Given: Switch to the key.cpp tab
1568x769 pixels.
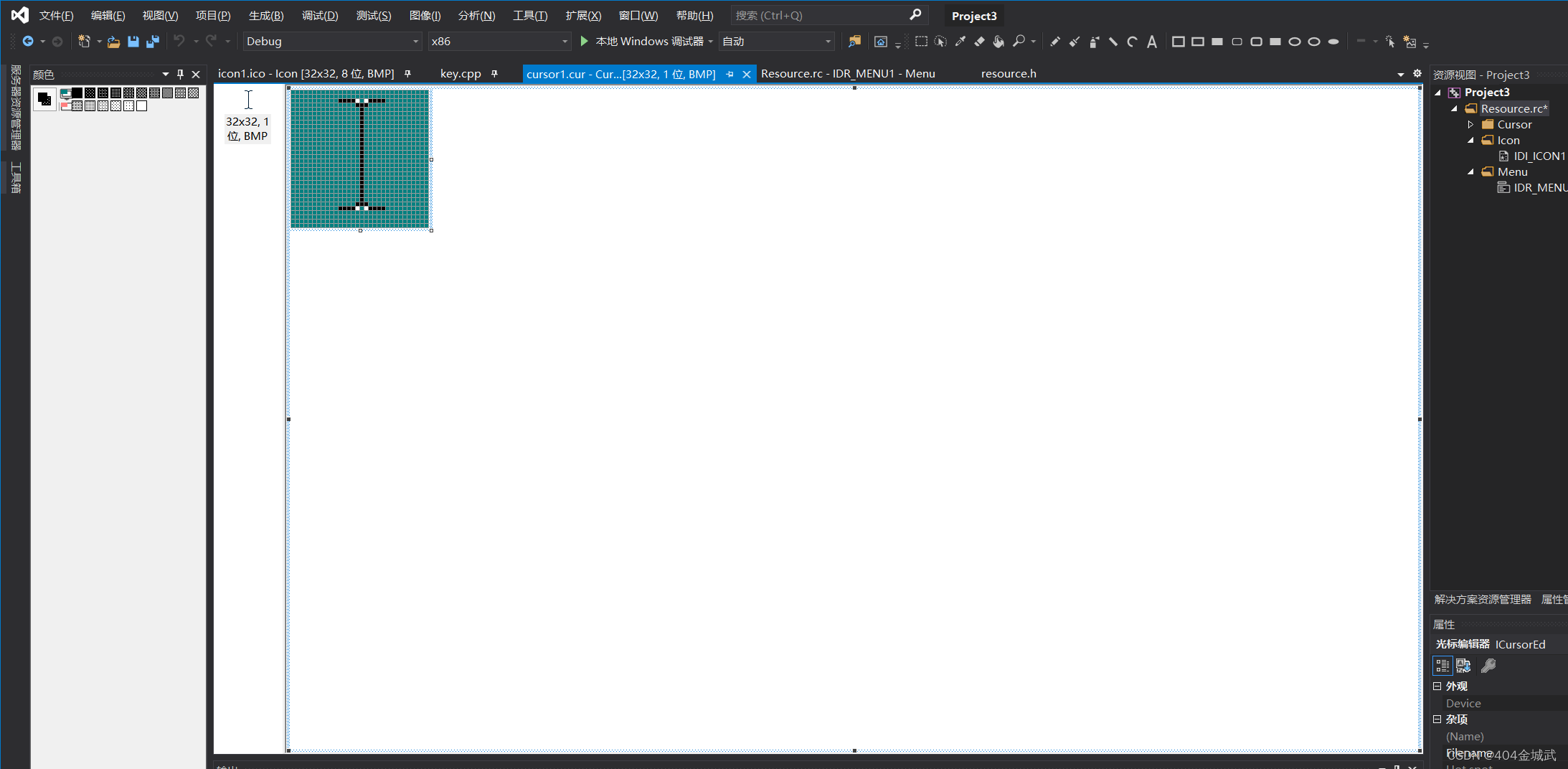Looking at the screenshot, I should (460, 74).
